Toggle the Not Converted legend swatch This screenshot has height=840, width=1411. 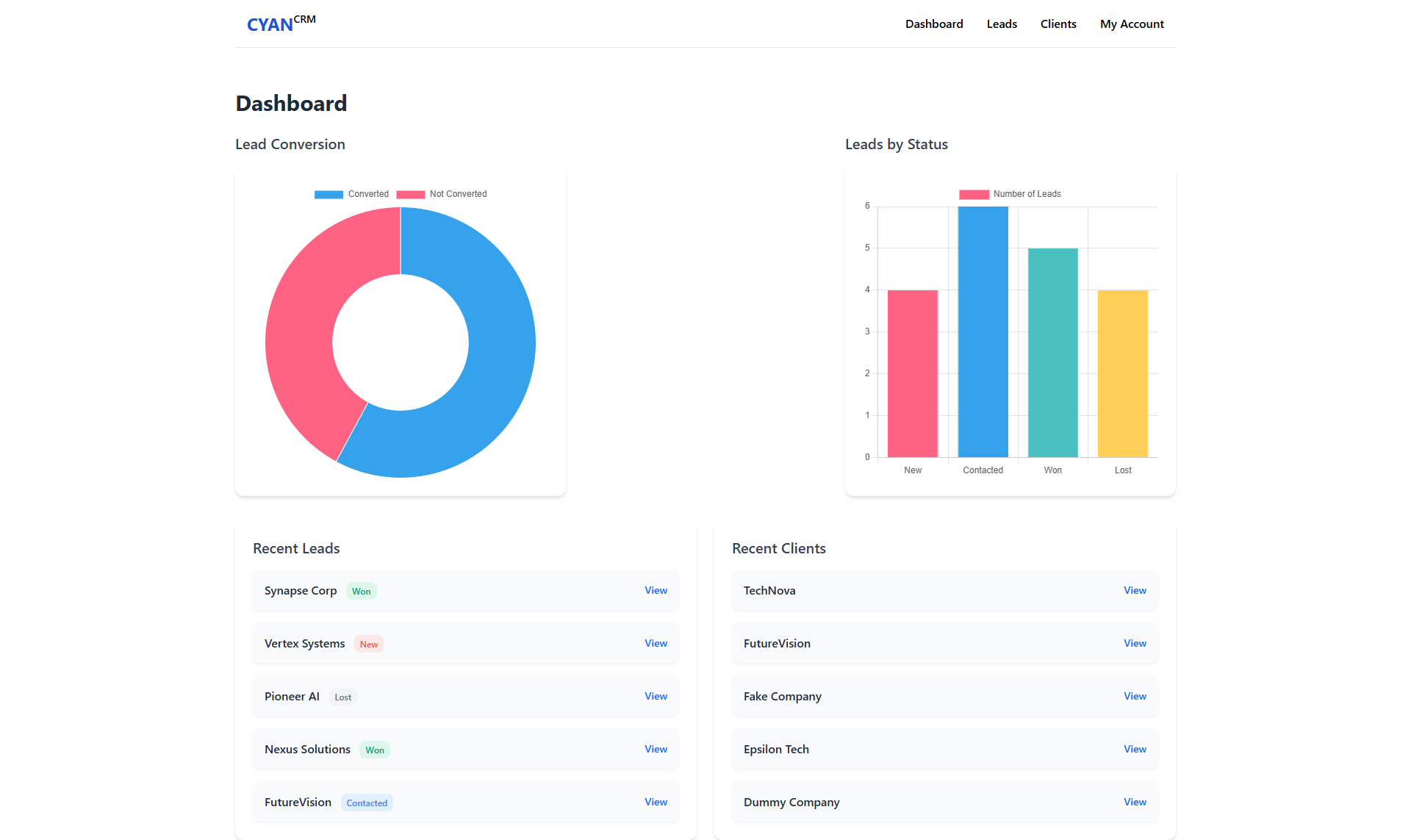pos(410,194)
